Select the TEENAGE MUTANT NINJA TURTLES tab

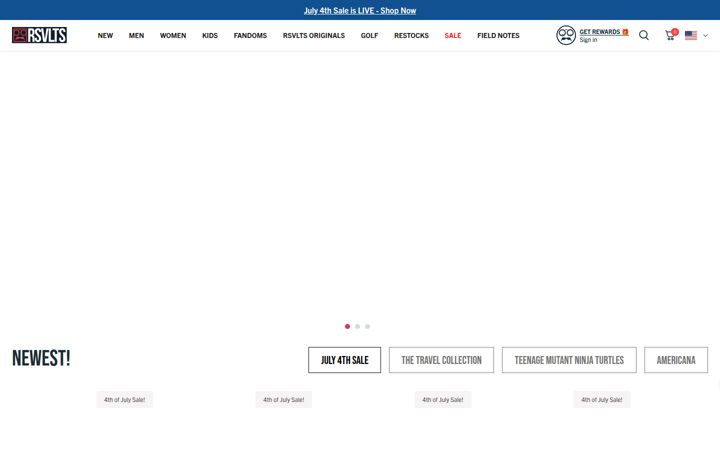[569, 360]
